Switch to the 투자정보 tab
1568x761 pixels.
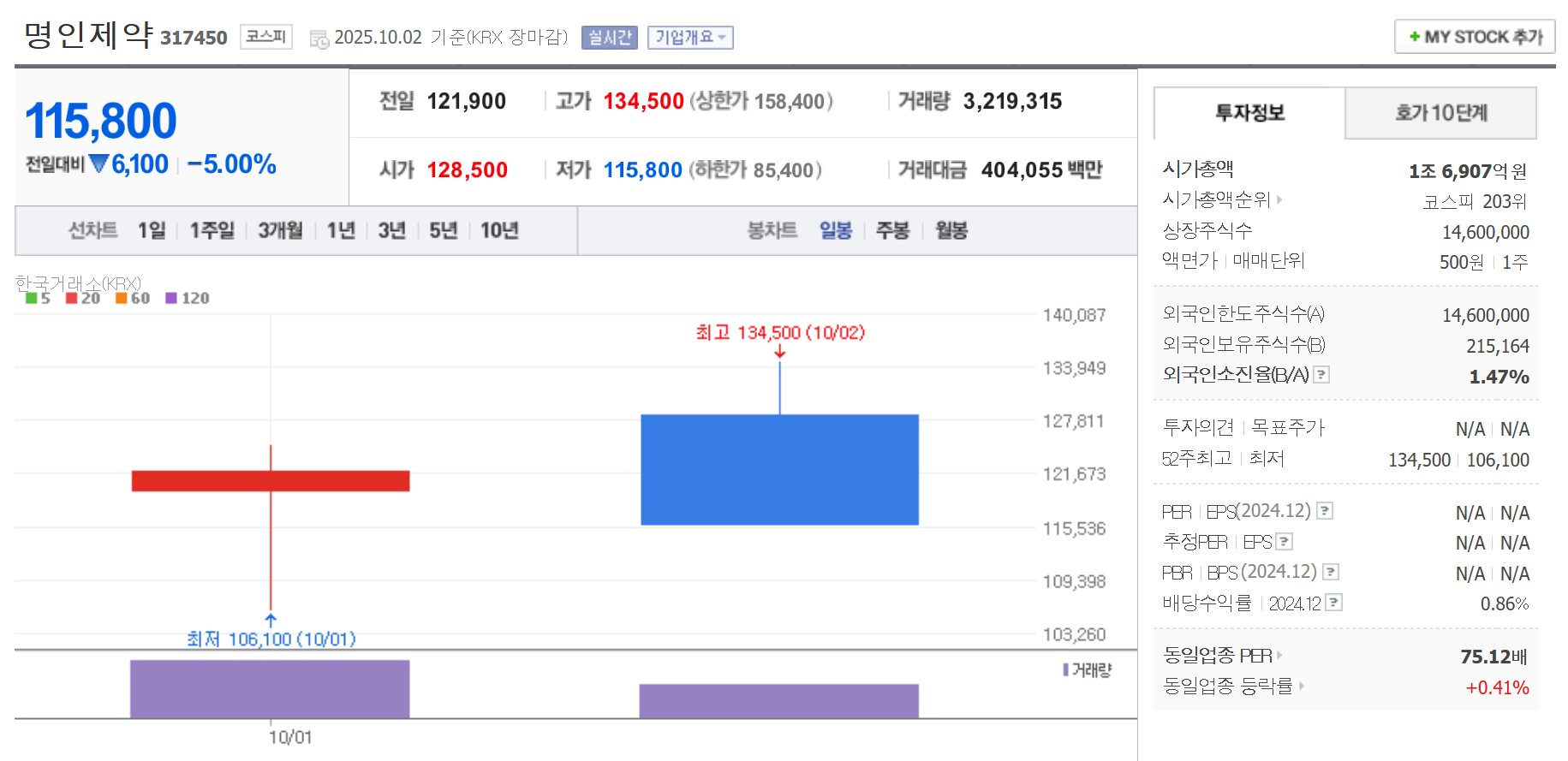point(1249,113)
